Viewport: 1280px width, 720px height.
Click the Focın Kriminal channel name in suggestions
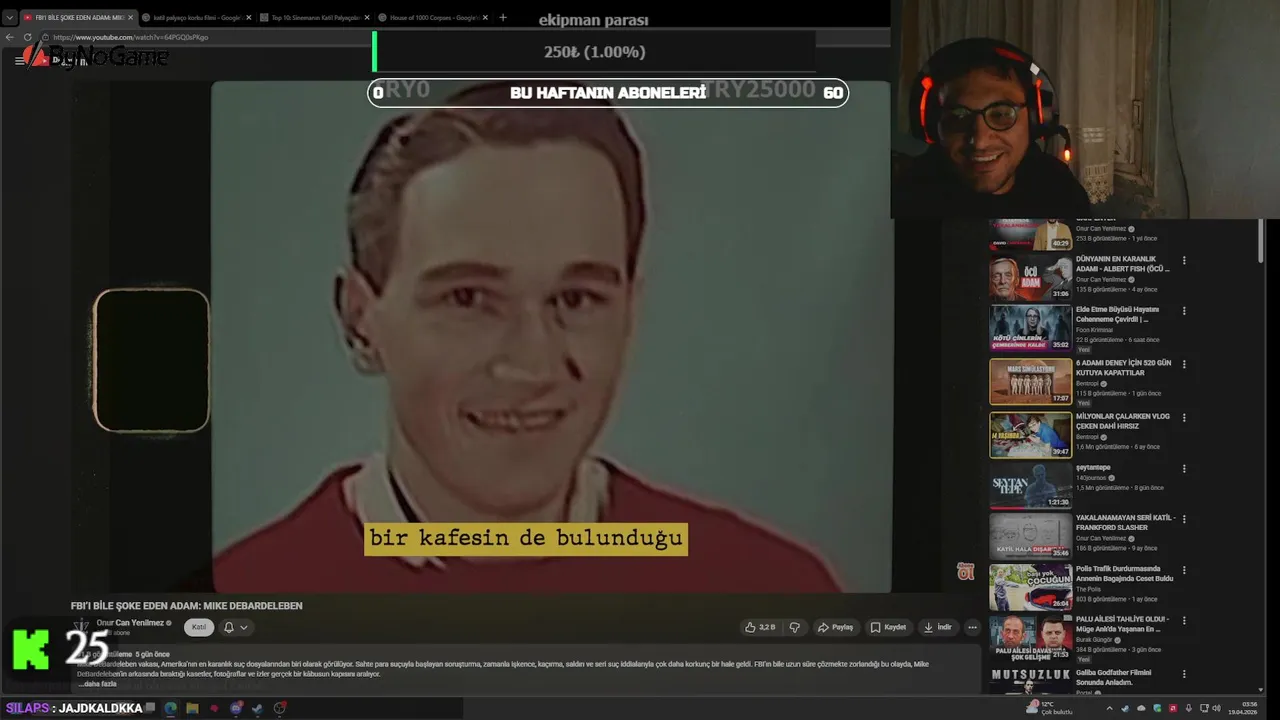click(x=1095, y=330)
